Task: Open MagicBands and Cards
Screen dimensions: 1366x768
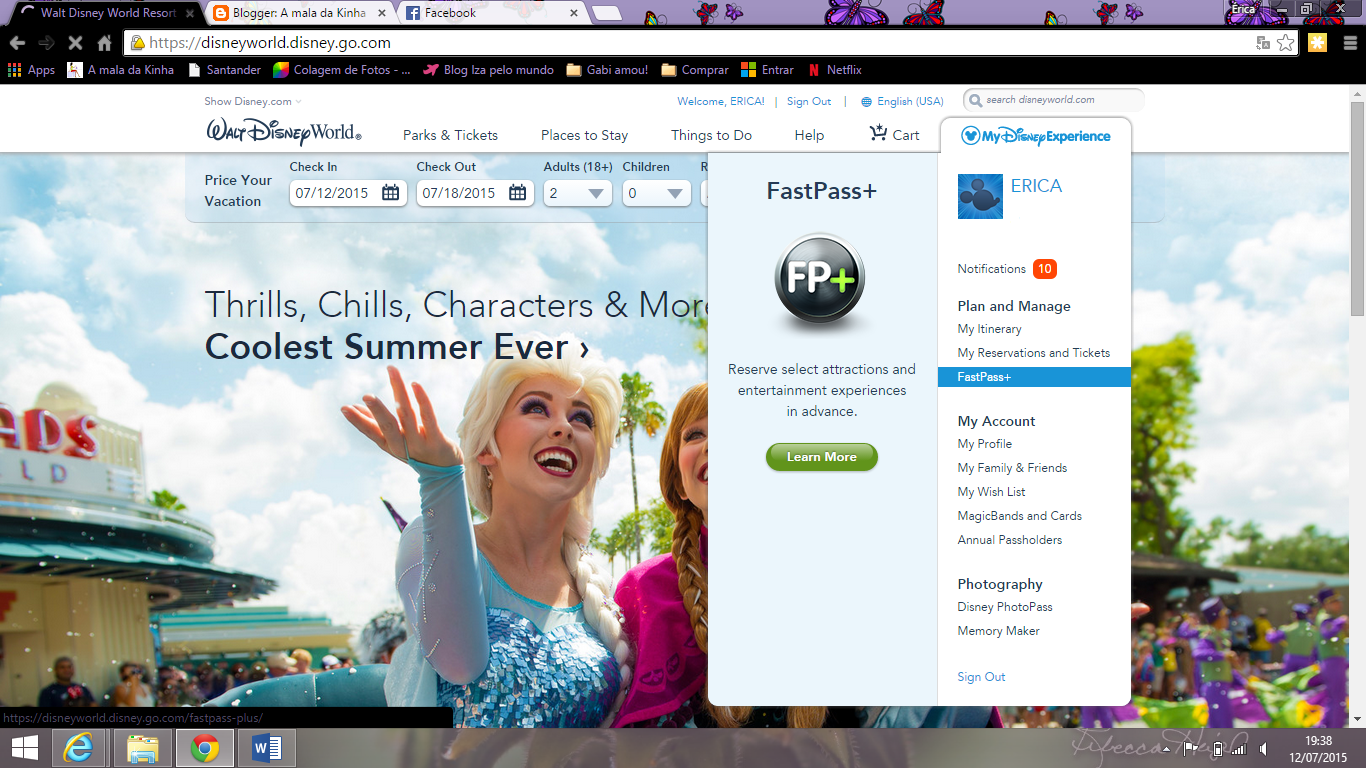Action: 1019,516
